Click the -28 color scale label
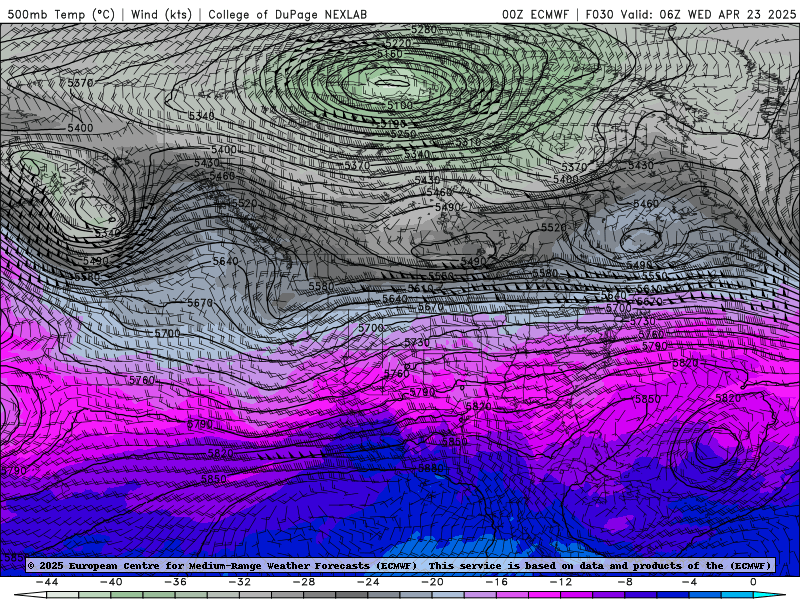 click(304, 582)
